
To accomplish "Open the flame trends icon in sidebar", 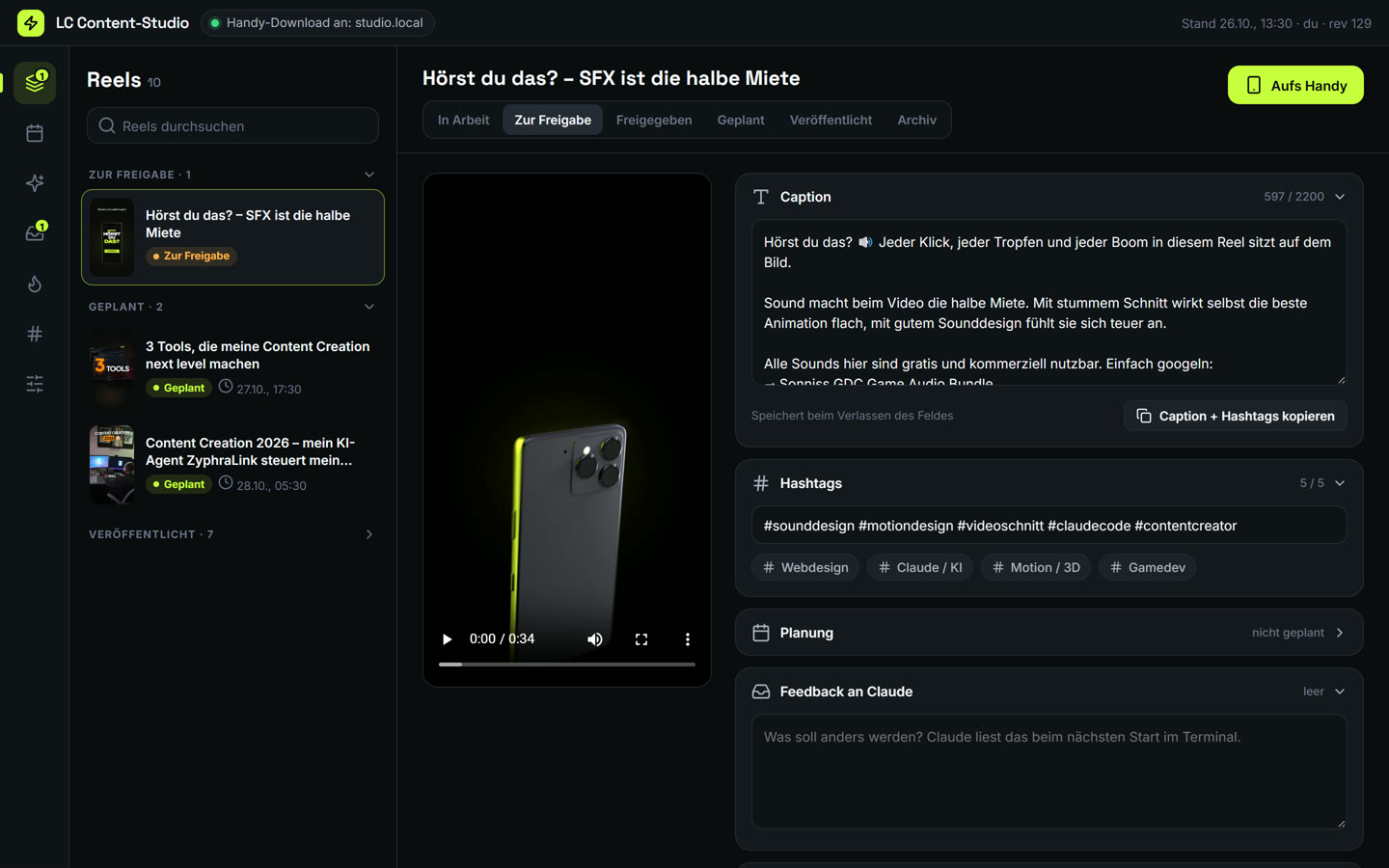I will [x=35, y=284].
